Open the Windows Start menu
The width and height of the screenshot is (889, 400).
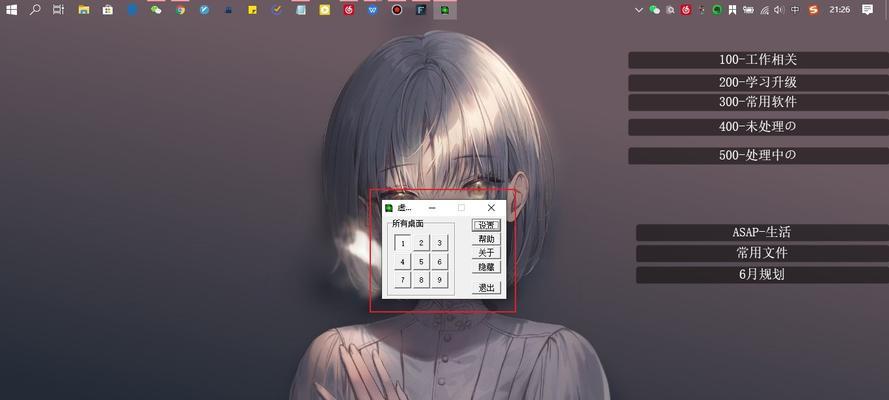coord(11,10)
